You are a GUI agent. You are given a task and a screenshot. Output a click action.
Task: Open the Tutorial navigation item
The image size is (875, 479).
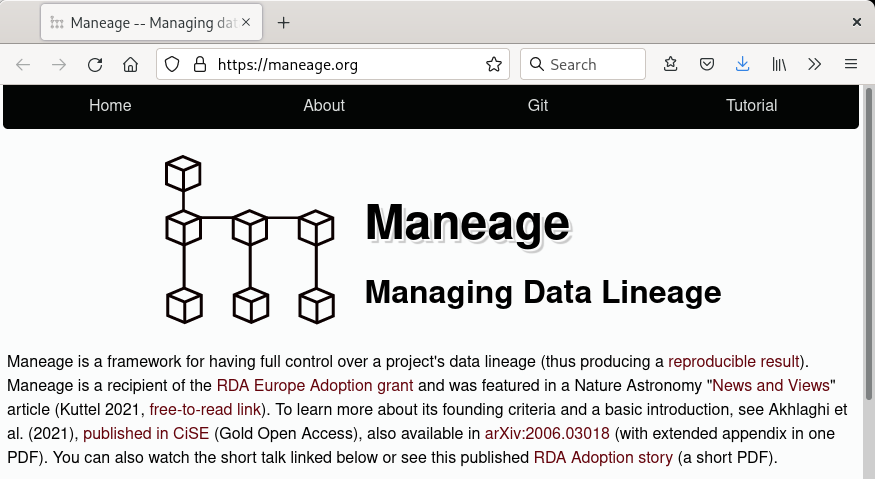751,106
